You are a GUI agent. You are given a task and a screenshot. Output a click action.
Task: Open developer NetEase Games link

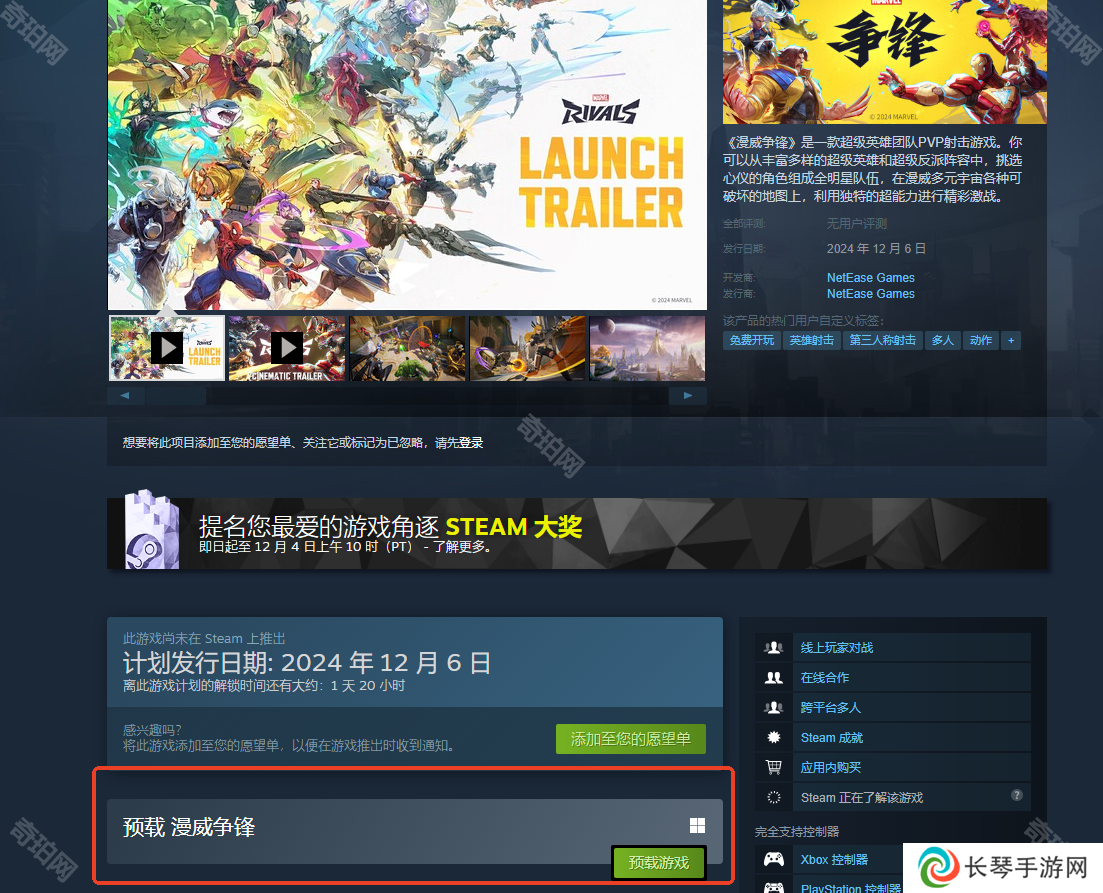871,278
